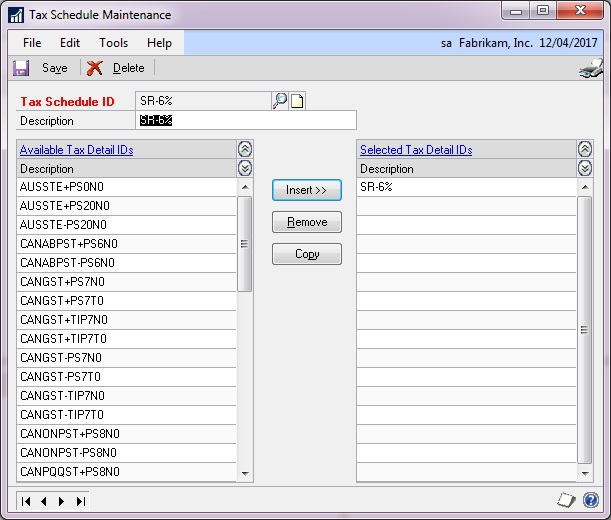
Task: Go to first record navigation arrow
Action: [26, 501]
